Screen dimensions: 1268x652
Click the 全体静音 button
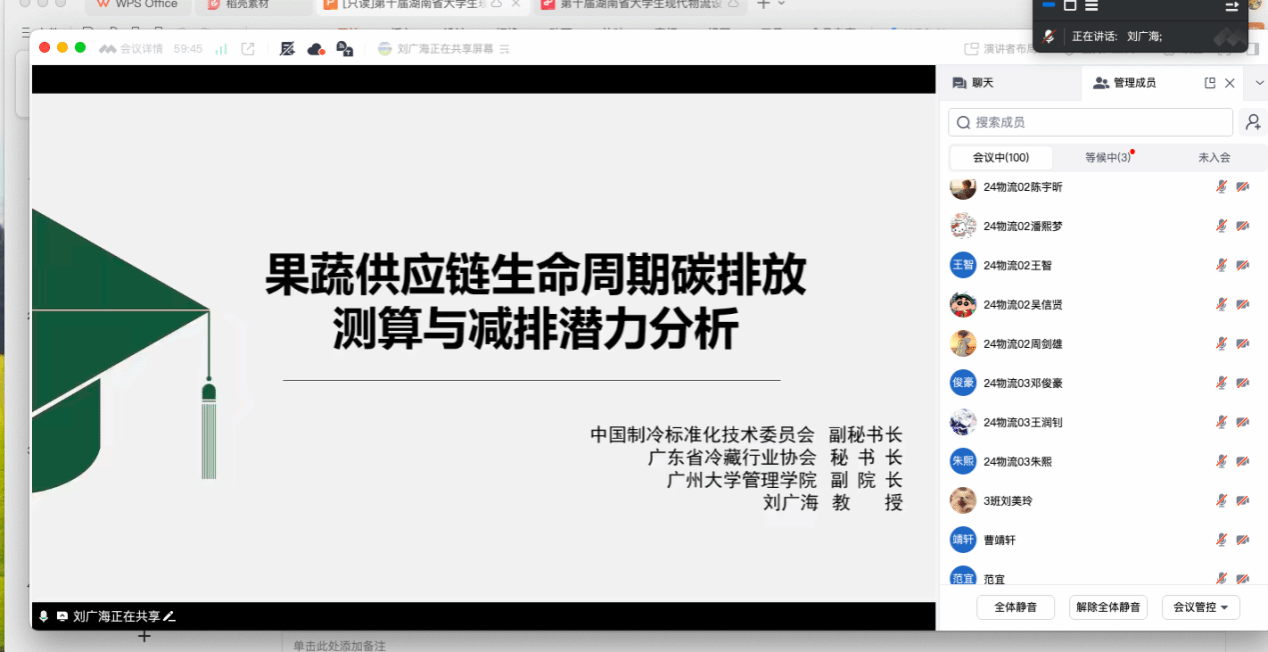pos(1015,607)
